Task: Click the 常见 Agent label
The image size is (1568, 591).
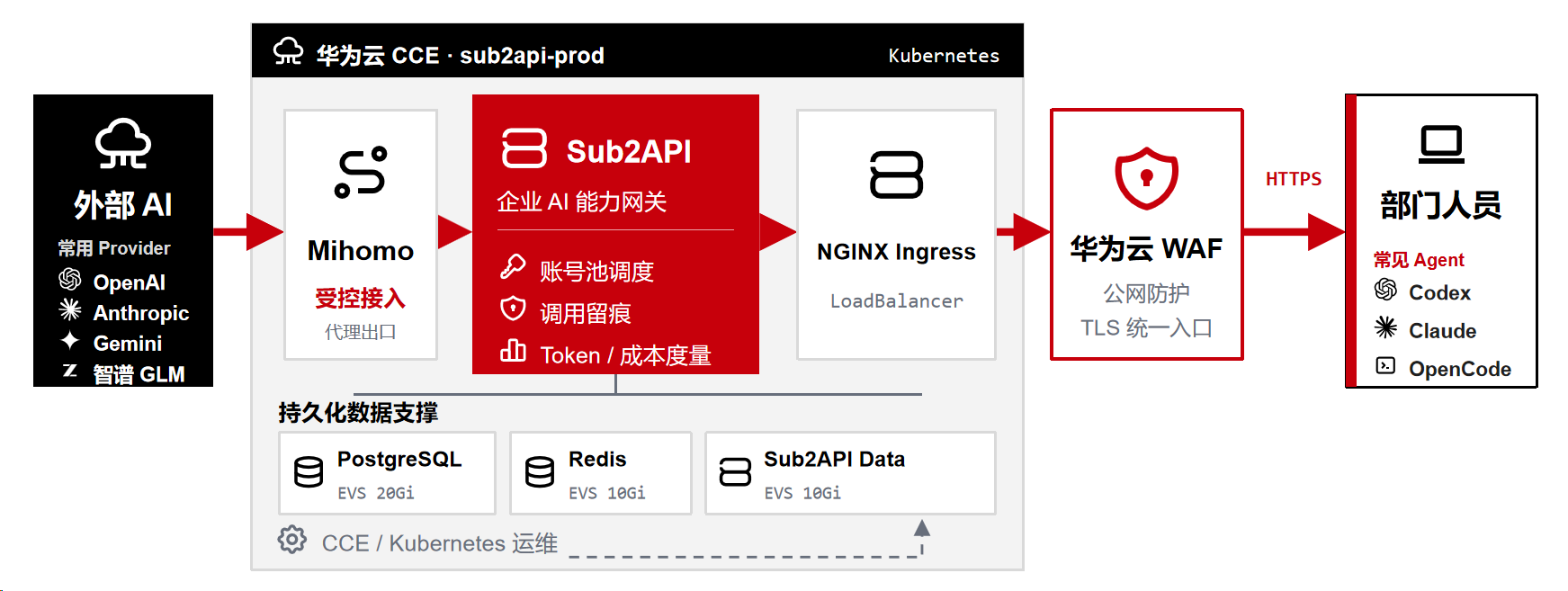Action: [1419, 260]
